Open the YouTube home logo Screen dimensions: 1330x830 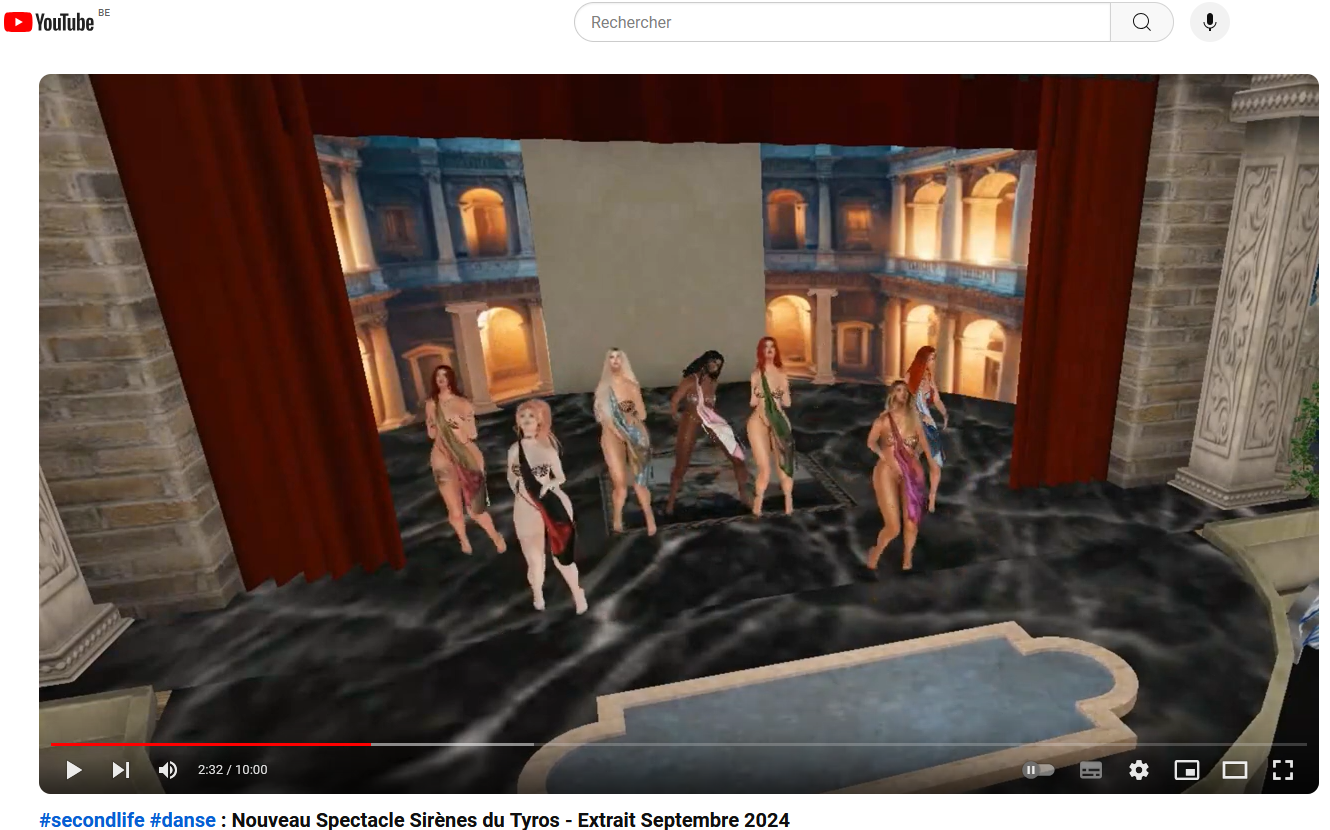click(50, 22)
